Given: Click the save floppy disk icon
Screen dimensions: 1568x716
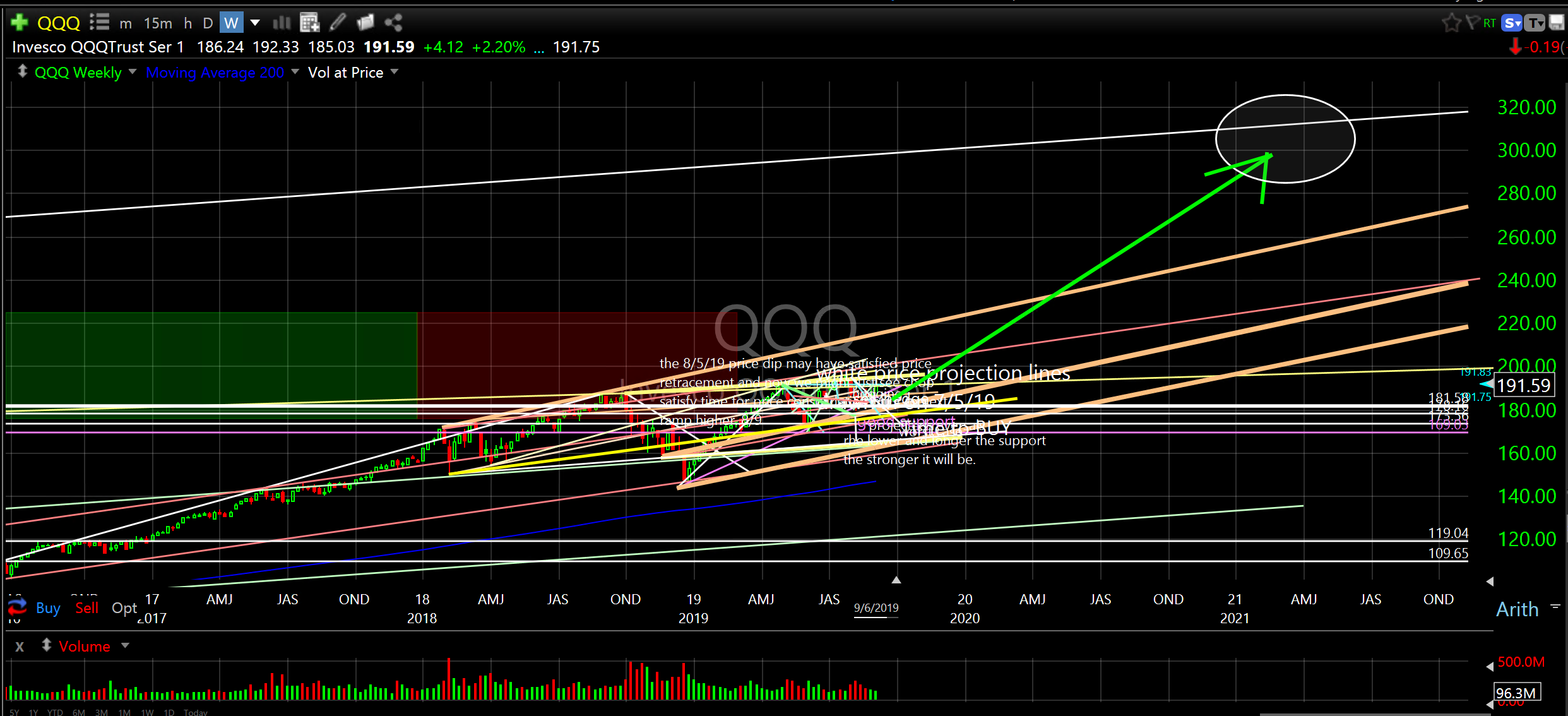Looking at the screenshot, I should tap(1557, 23).
